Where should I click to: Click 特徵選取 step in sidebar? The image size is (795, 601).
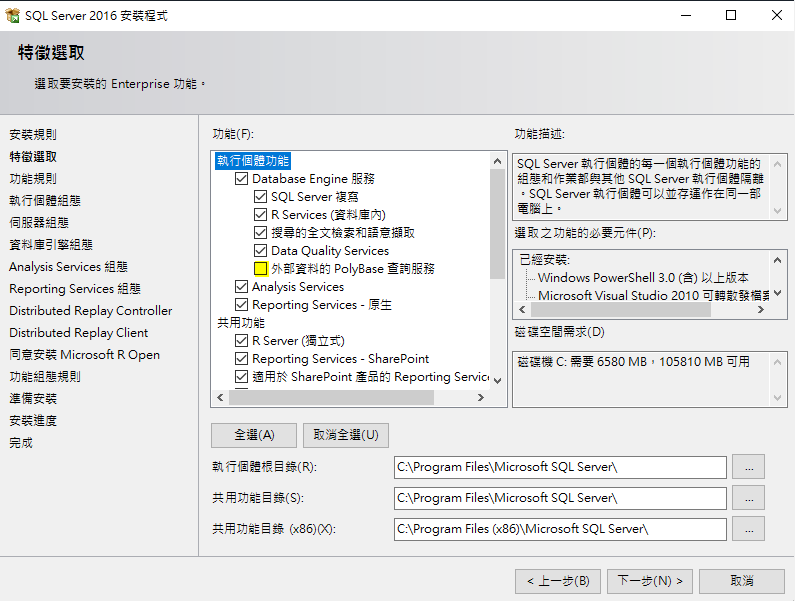click(x=33, y=157)
